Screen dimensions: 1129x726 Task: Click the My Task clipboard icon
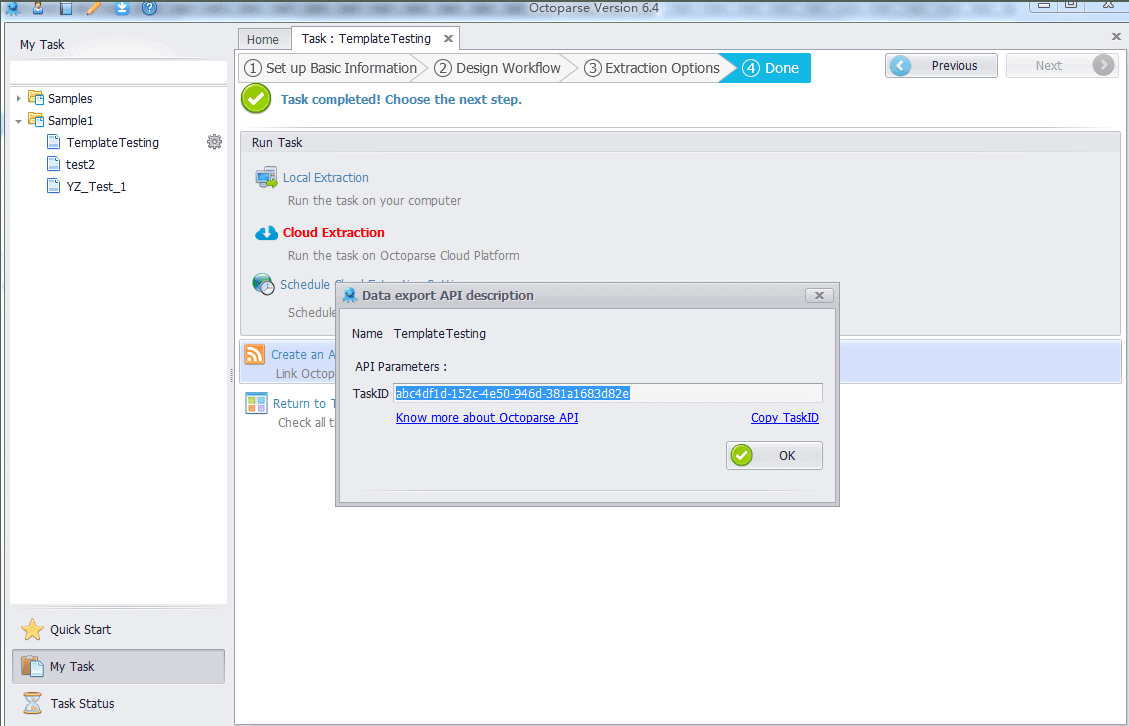[32, 666]
